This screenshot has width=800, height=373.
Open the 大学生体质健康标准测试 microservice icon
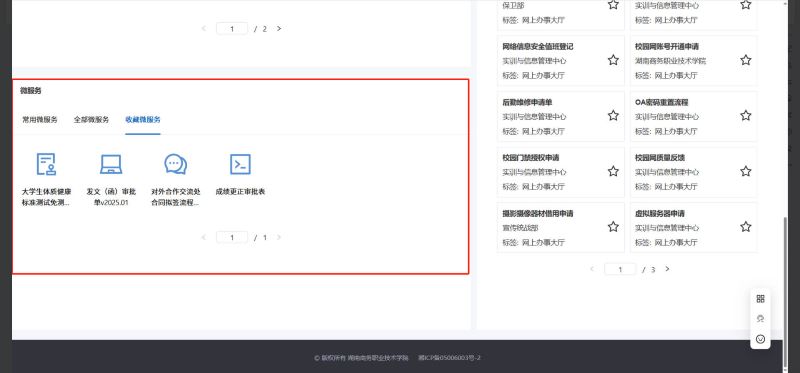pyautogui.click(x=46, y=164)
